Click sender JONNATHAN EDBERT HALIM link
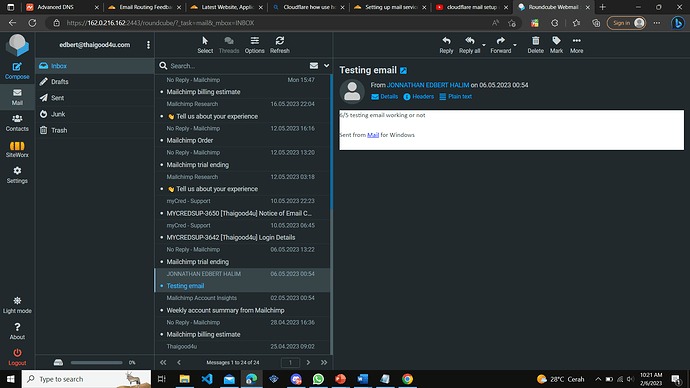 pyautogui.click(x=428, y=85)
